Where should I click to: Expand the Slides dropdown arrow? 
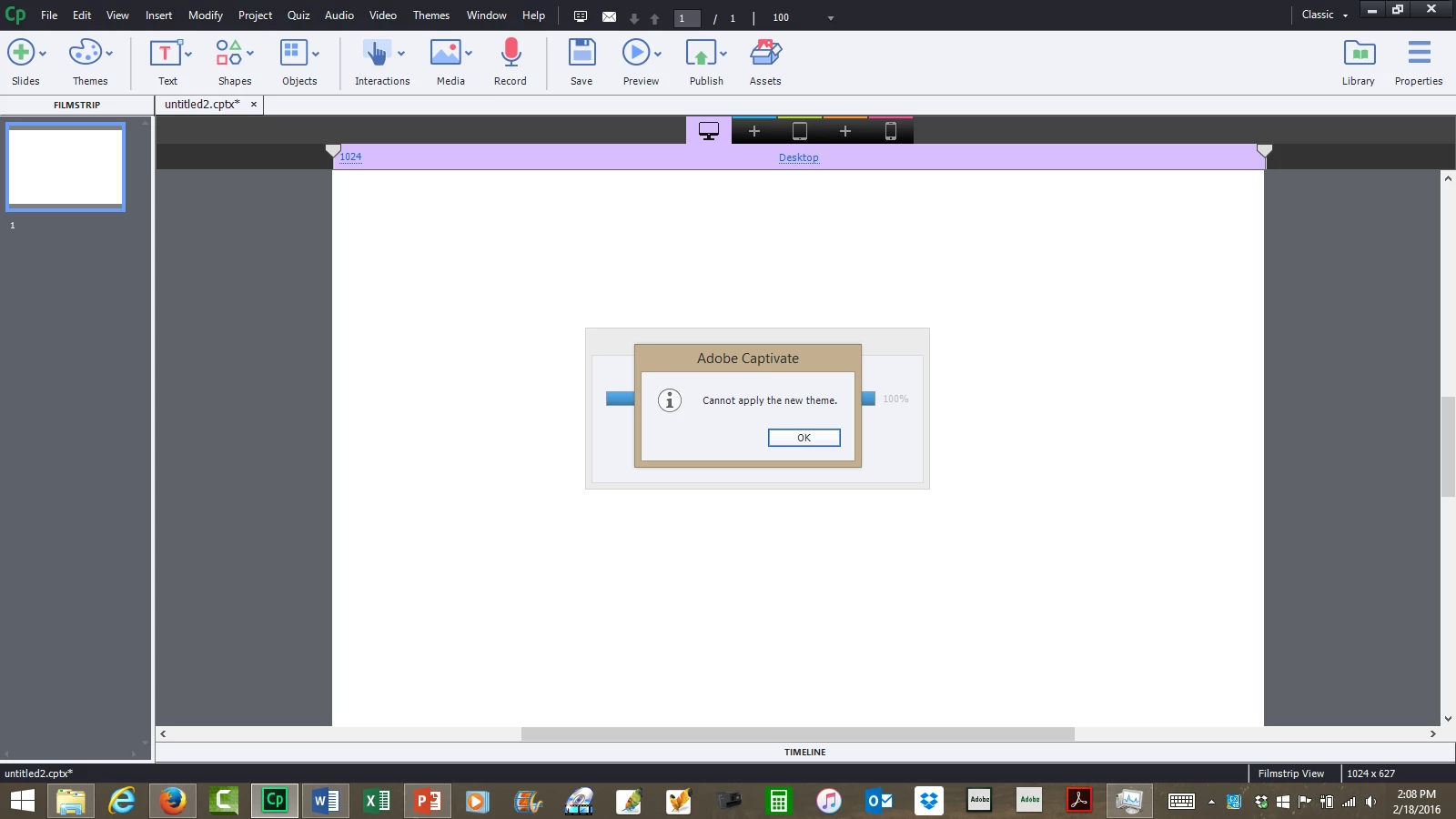tap(43, 54)
